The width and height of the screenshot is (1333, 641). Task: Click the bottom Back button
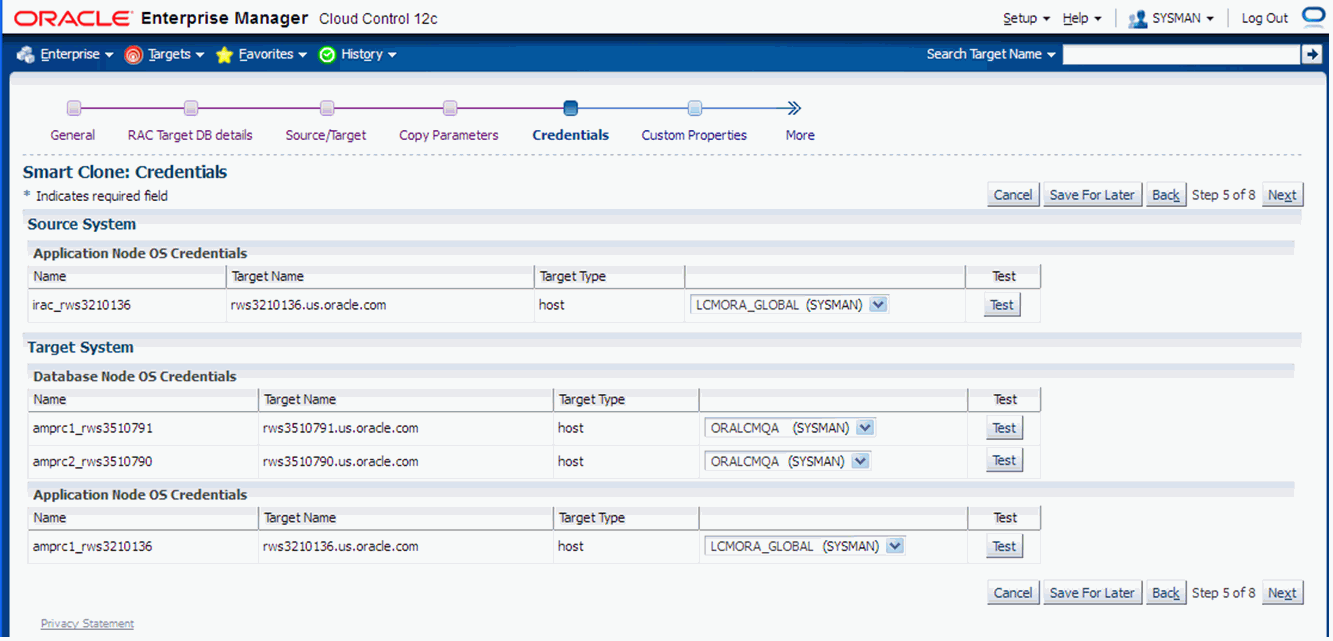tap(1166, 593)
